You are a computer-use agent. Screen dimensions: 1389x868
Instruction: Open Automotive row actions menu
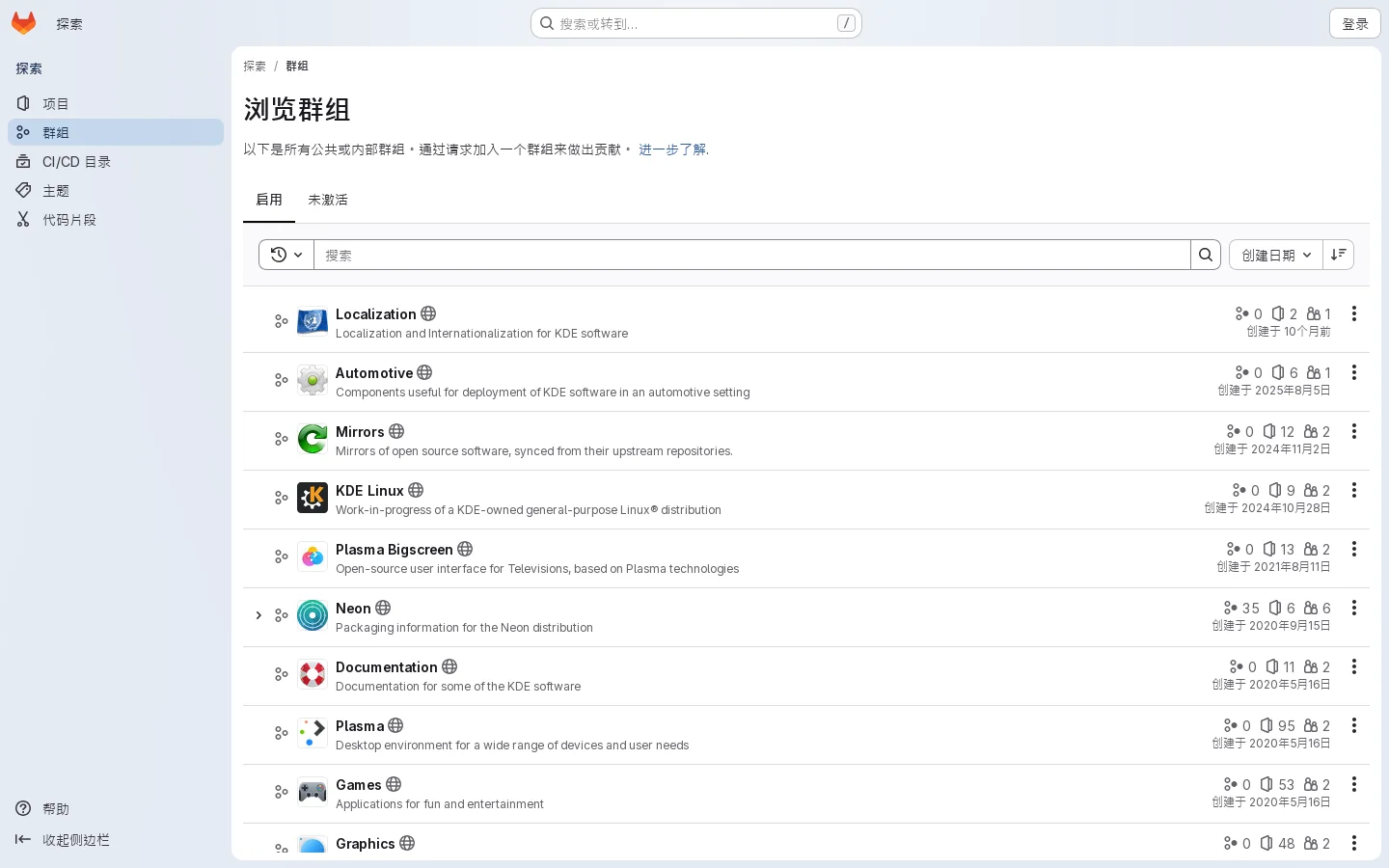[1354, 372]
